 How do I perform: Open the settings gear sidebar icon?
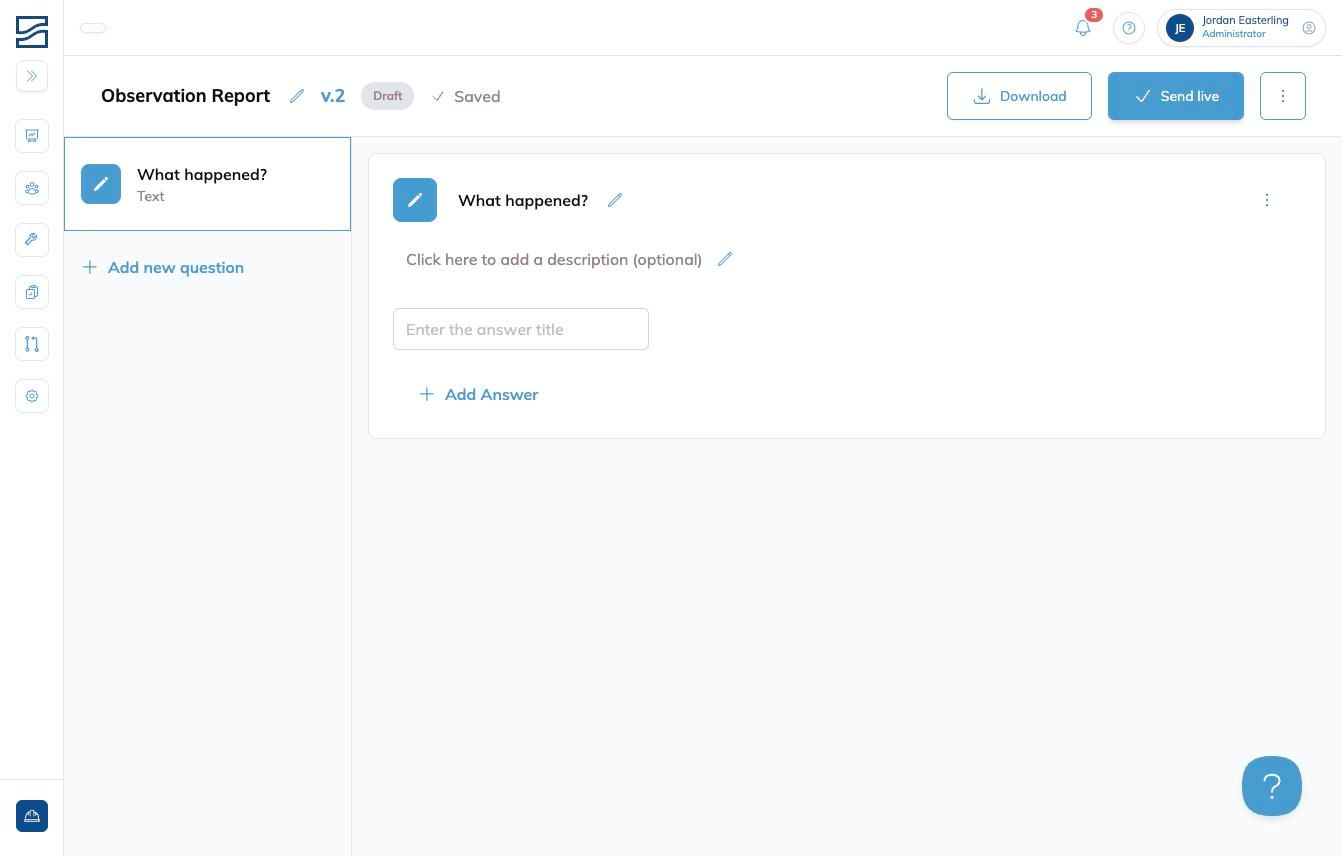coord(32,396)
